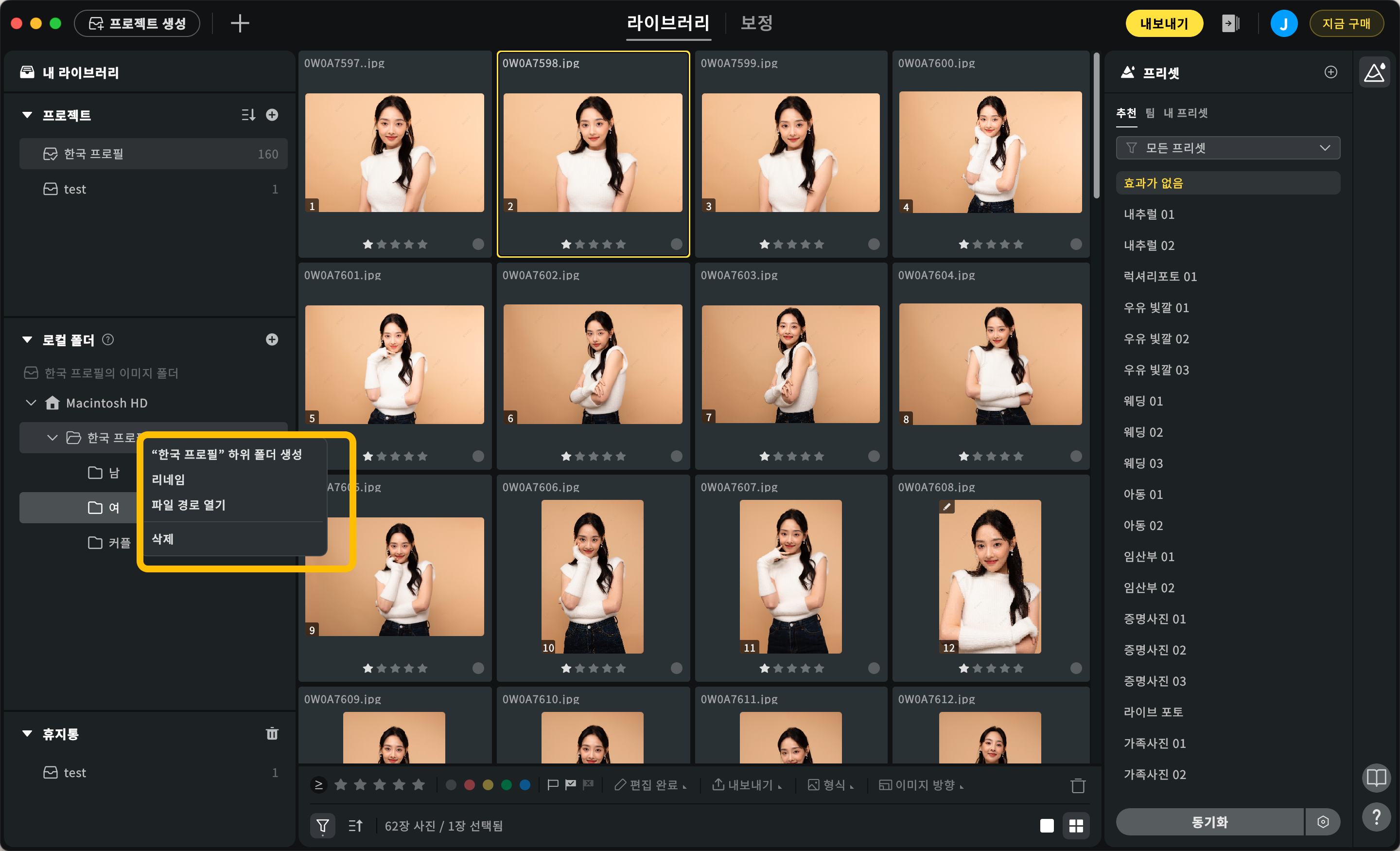Click the 프로젝트 생성 button

coord(137,23)
